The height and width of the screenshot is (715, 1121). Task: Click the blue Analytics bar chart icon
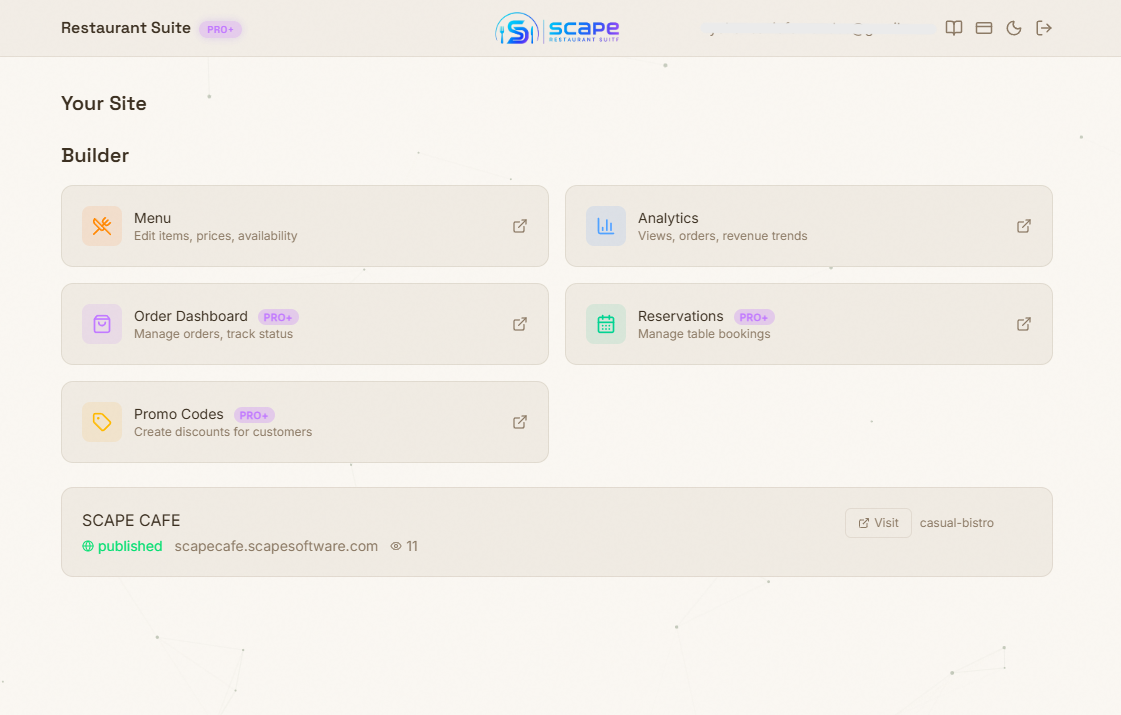tap(606, 226)
